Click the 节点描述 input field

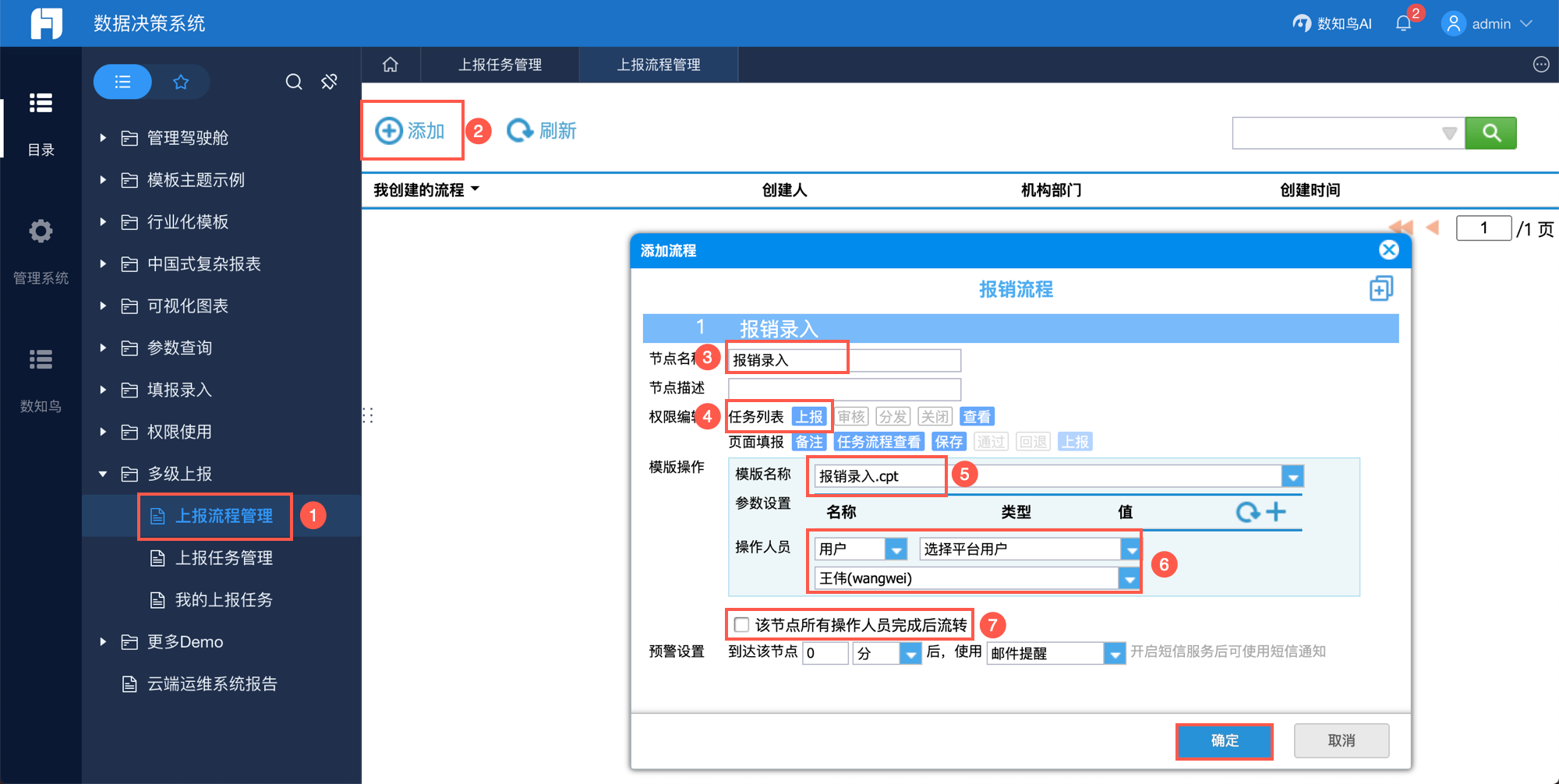click(844, 389)
